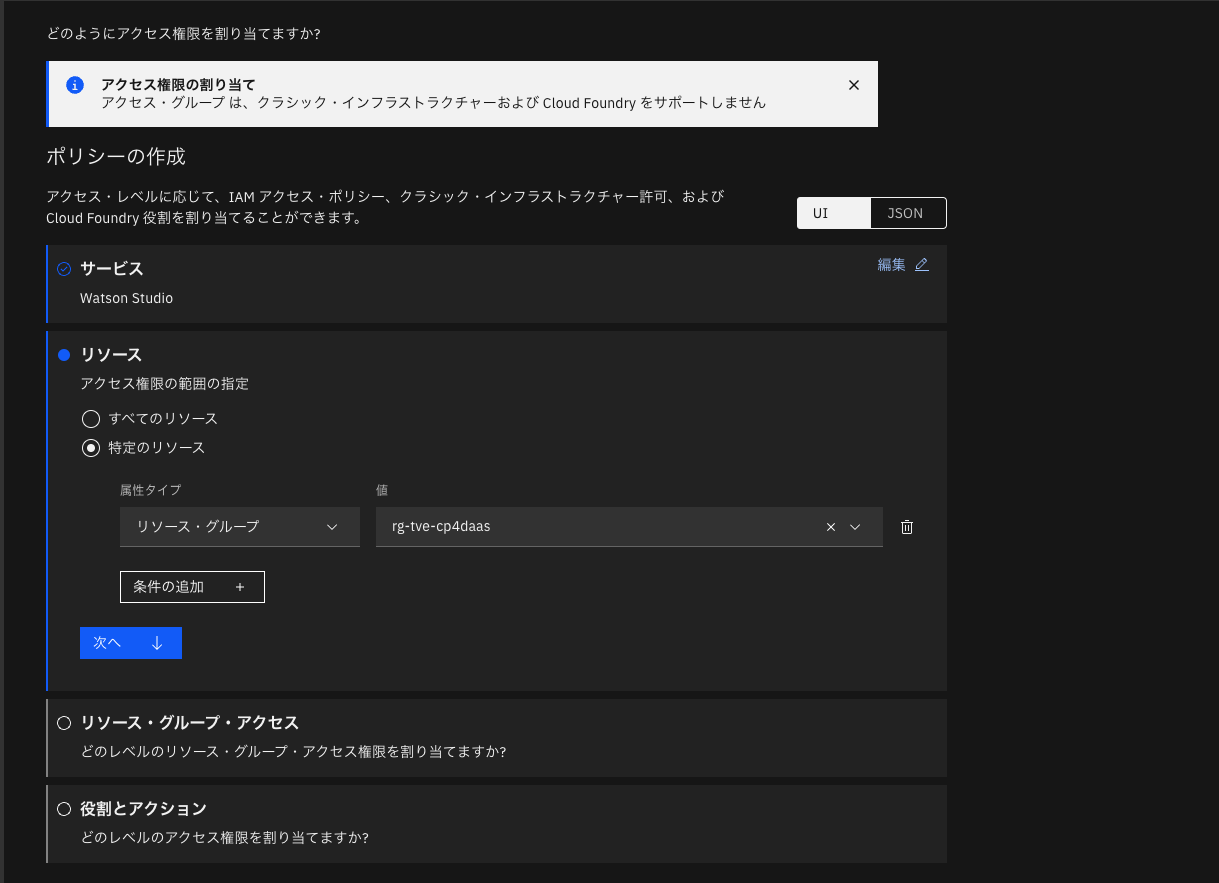
Task: Switch to the UI tab
Action: (833, 213)
